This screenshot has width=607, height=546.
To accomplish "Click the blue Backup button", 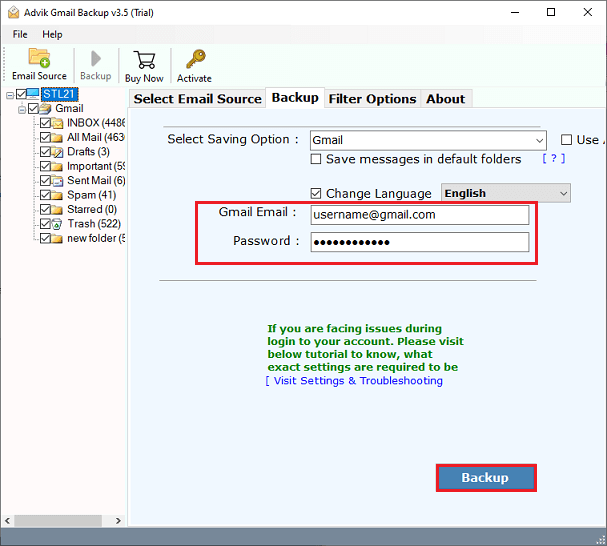I will (x=486, y=478).
